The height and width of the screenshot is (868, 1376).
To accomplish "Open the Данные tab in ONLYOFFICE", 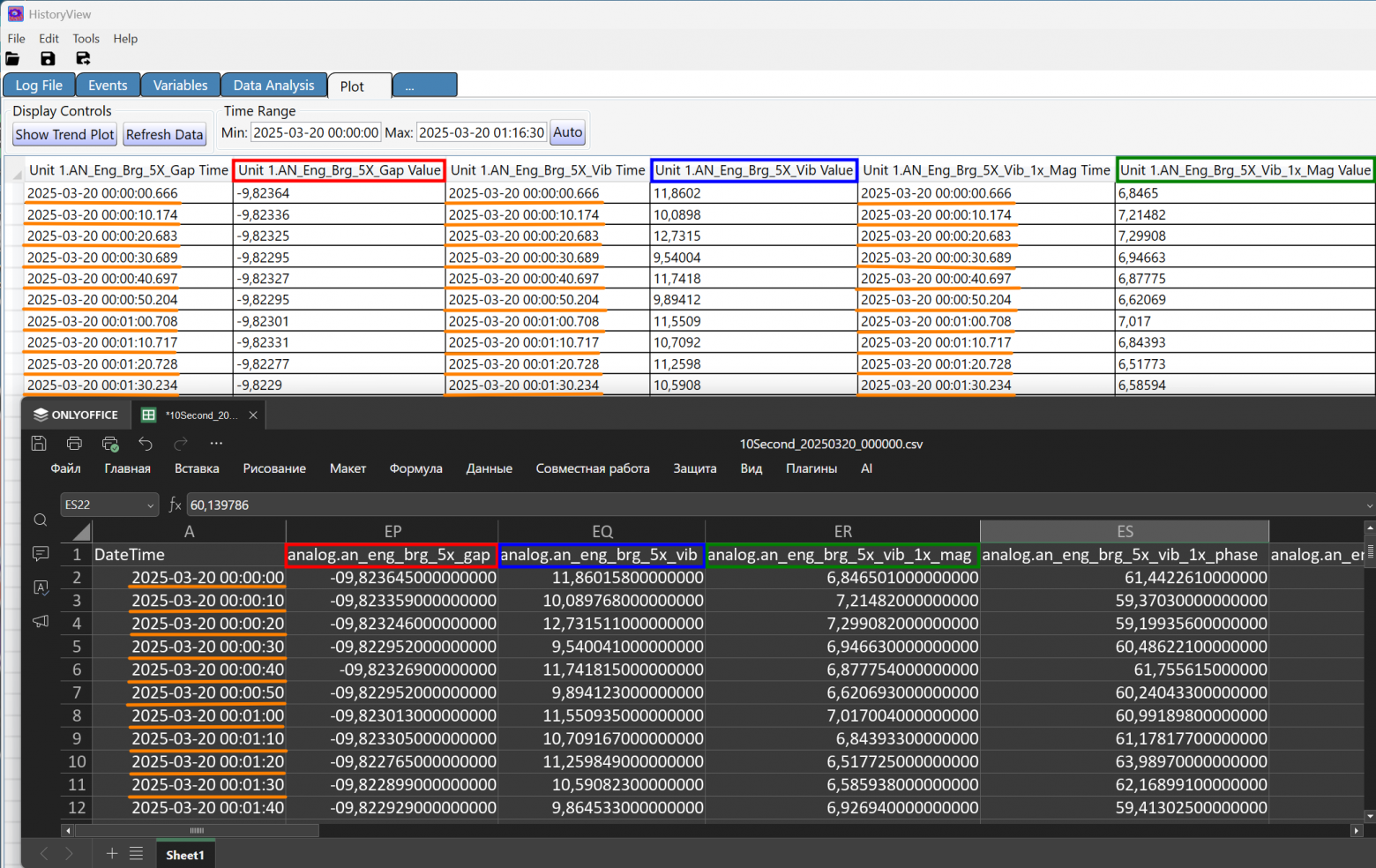I will [x=490, y=468].
